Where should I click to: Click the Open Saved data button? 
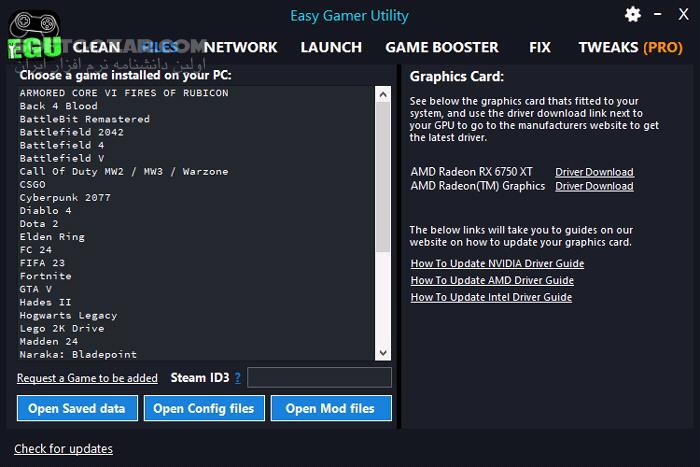[x=77, y=408]
